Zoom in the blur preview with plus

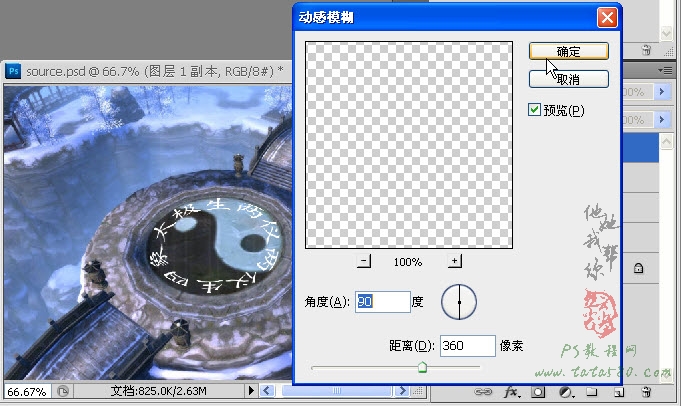(x=454, y=261)
